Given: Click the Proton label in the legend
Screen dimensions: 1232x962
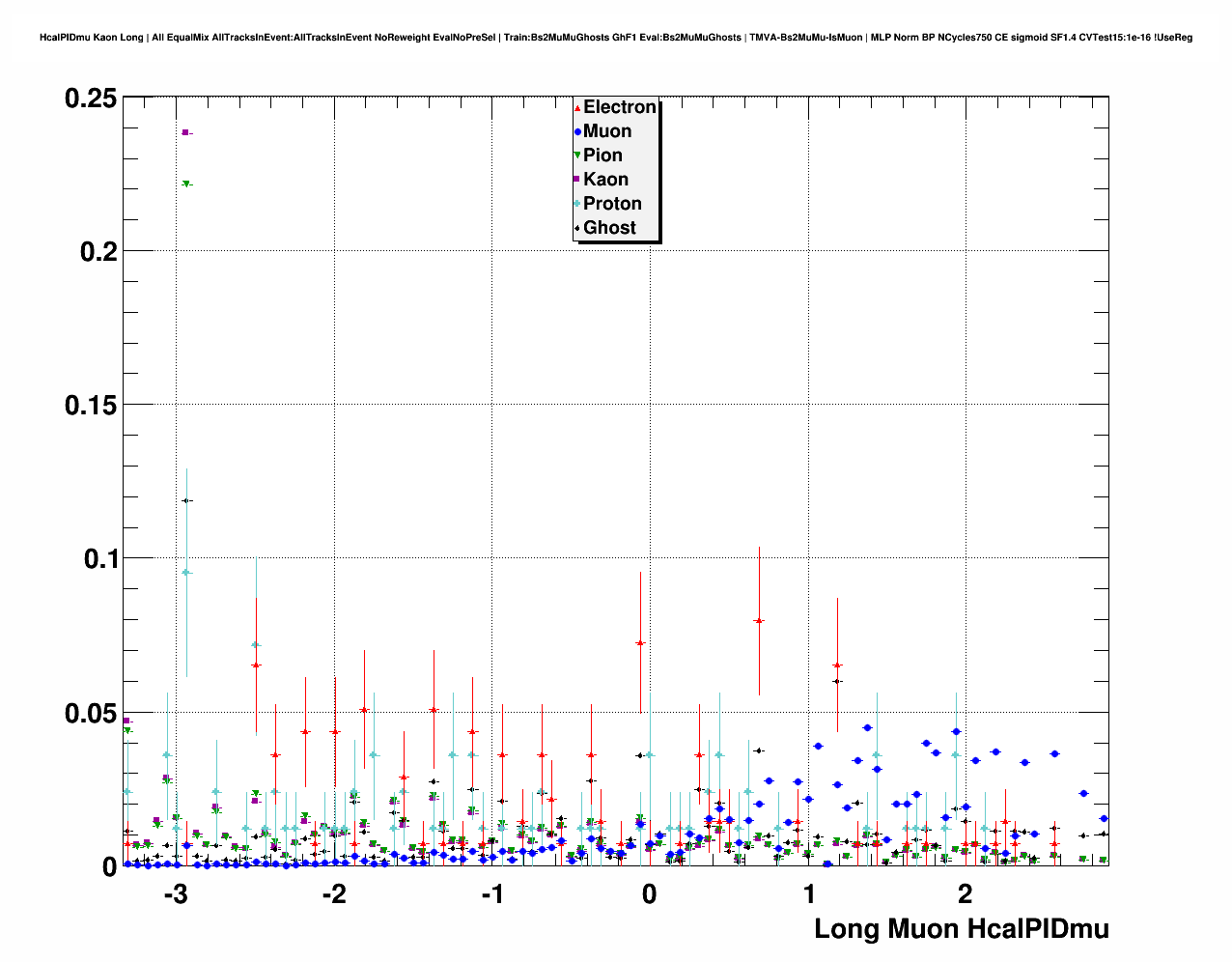Looking at the screenshot, I should pyautogui.click(x=612, y=204).
